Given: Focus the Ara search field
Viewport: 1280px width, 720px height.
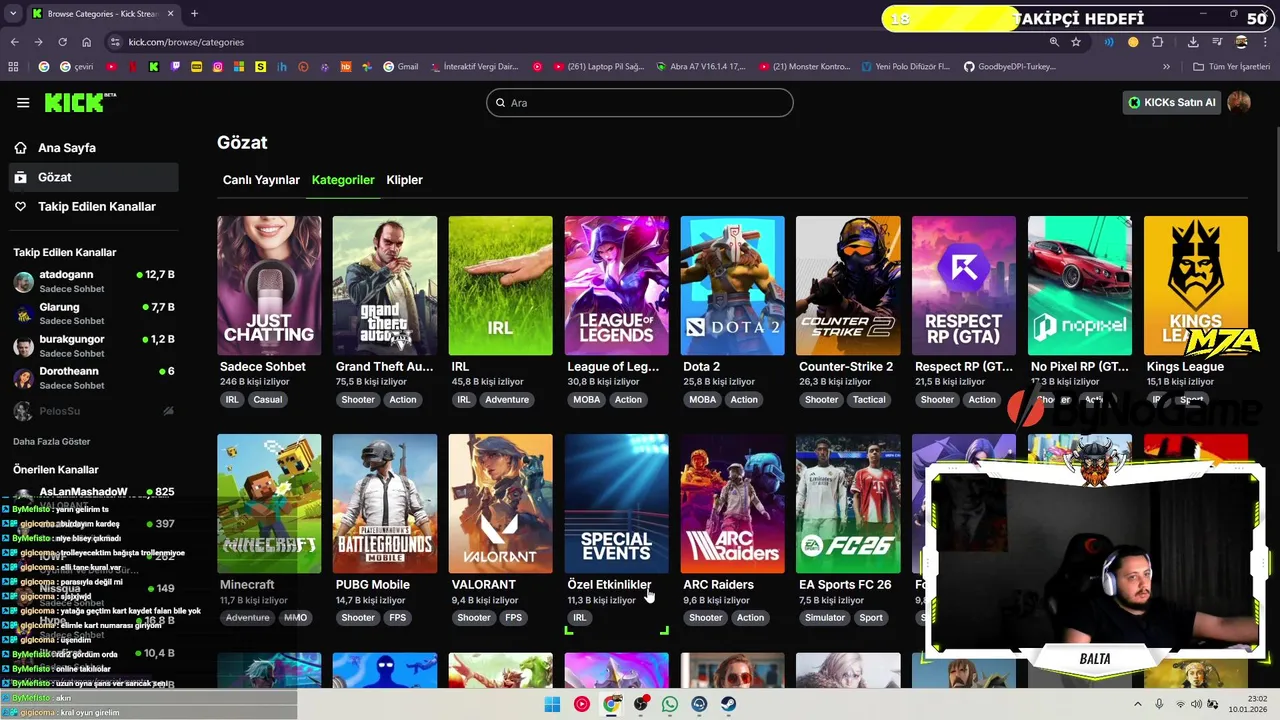Looking at the screenshot, I should [640, 102].
